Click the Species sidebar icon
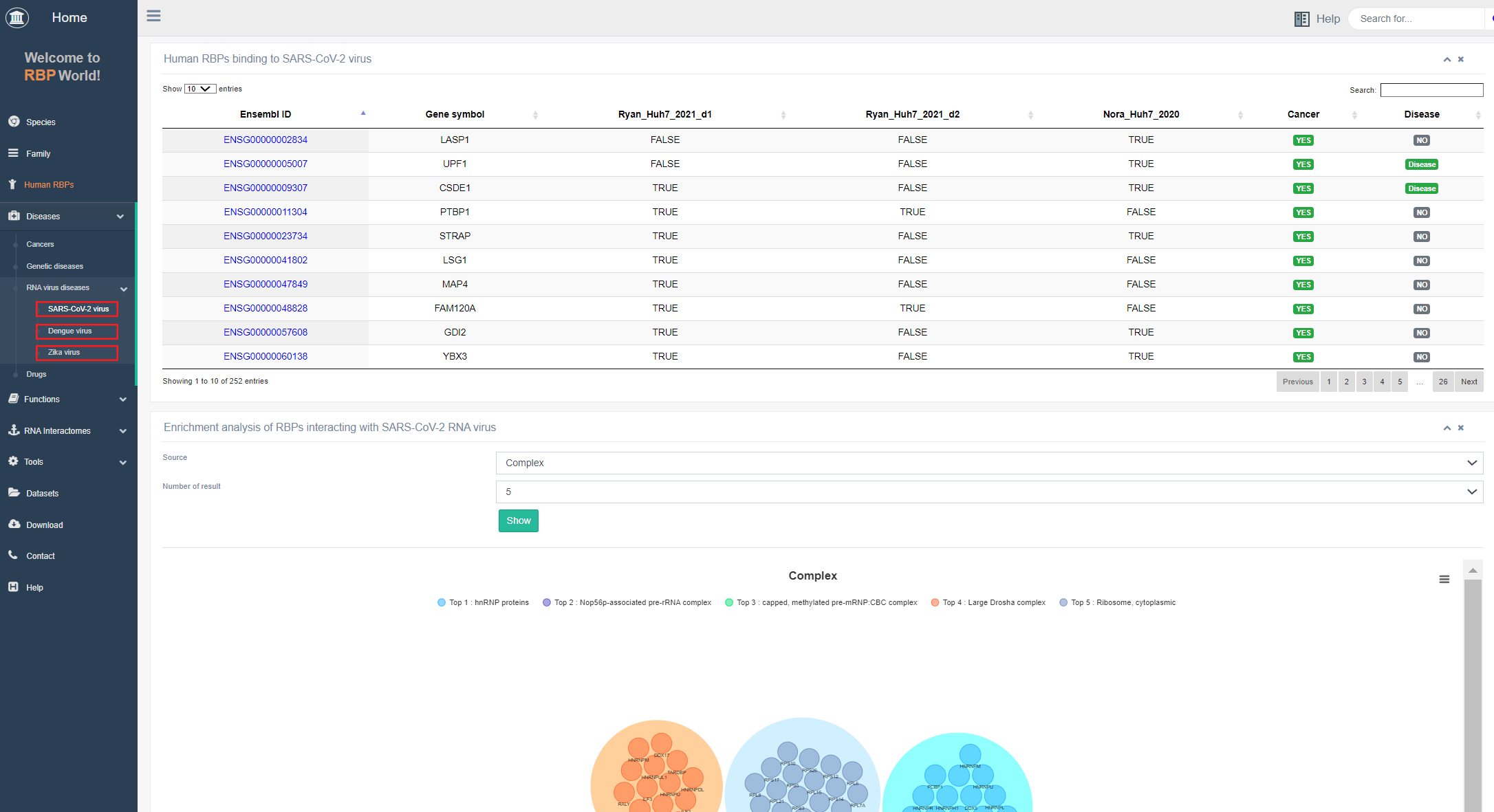The height and width of the screenshot is (812, 1494). coord(14,122)
